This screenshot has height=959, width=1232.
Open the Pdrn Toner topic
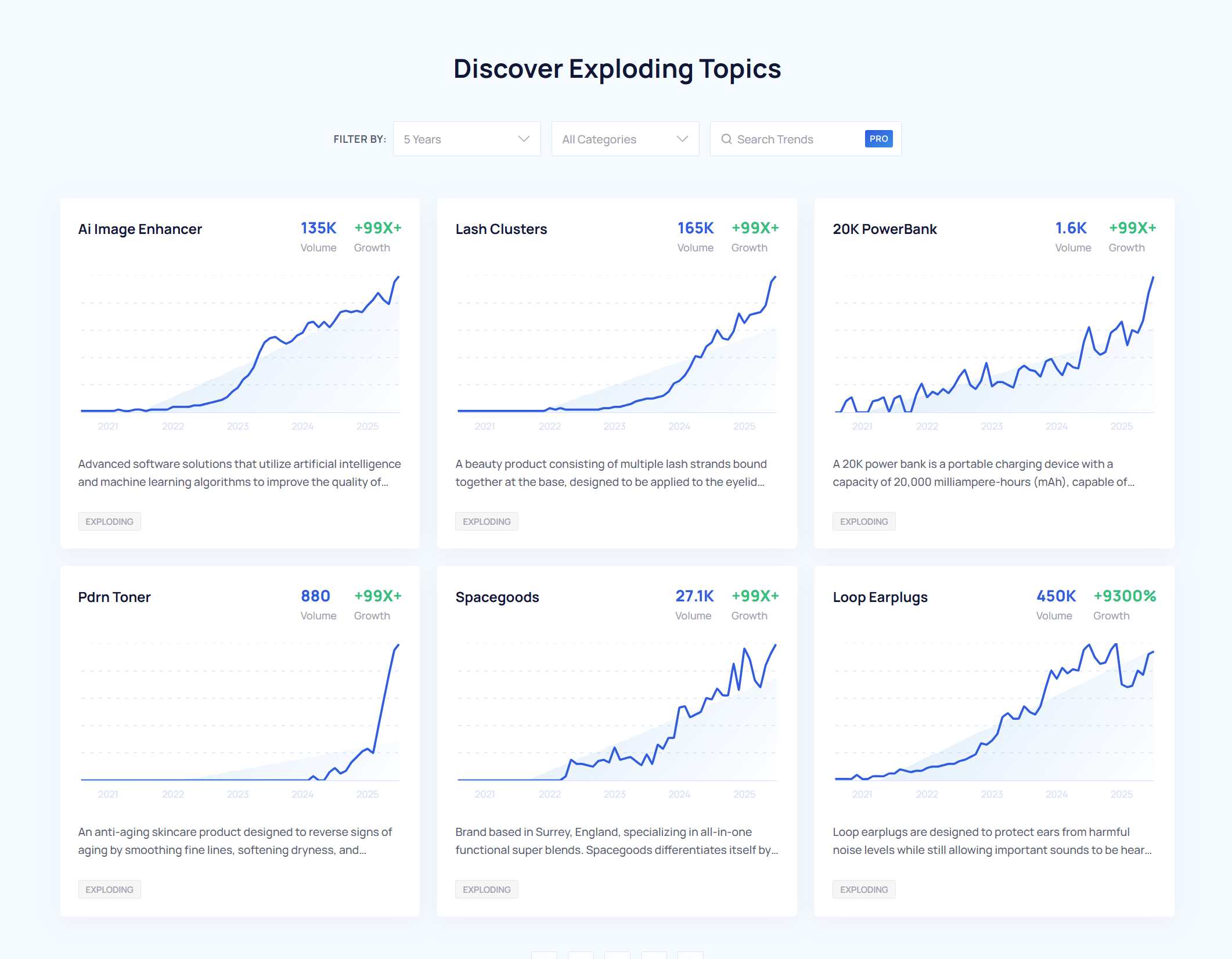click(114, 597)
